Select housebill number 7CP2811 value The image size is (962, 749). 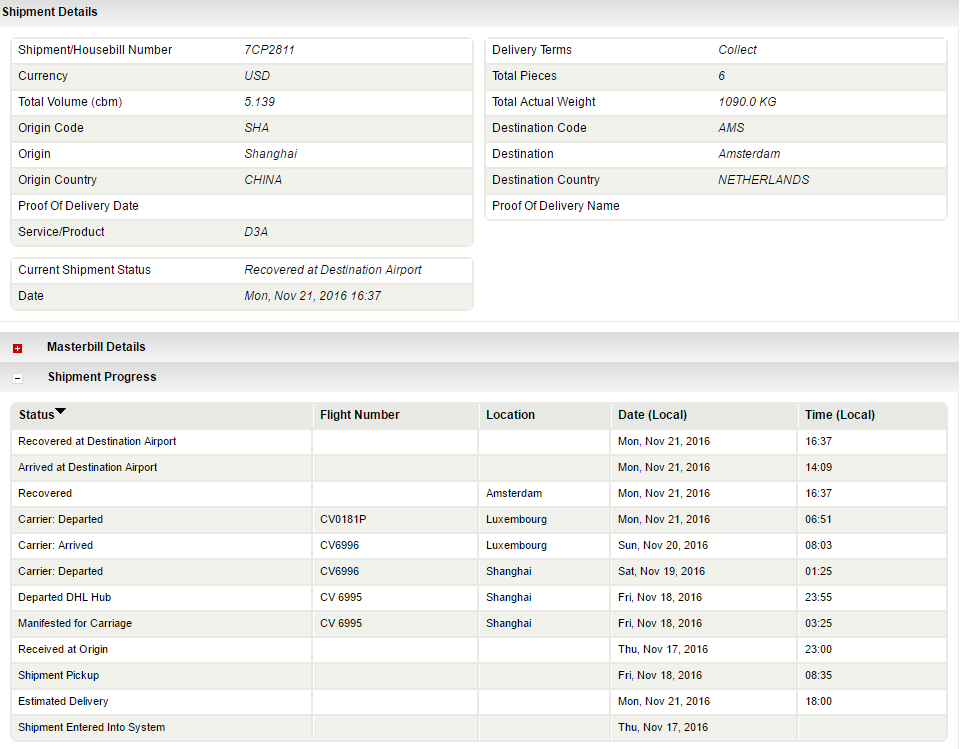click(269, 50)
